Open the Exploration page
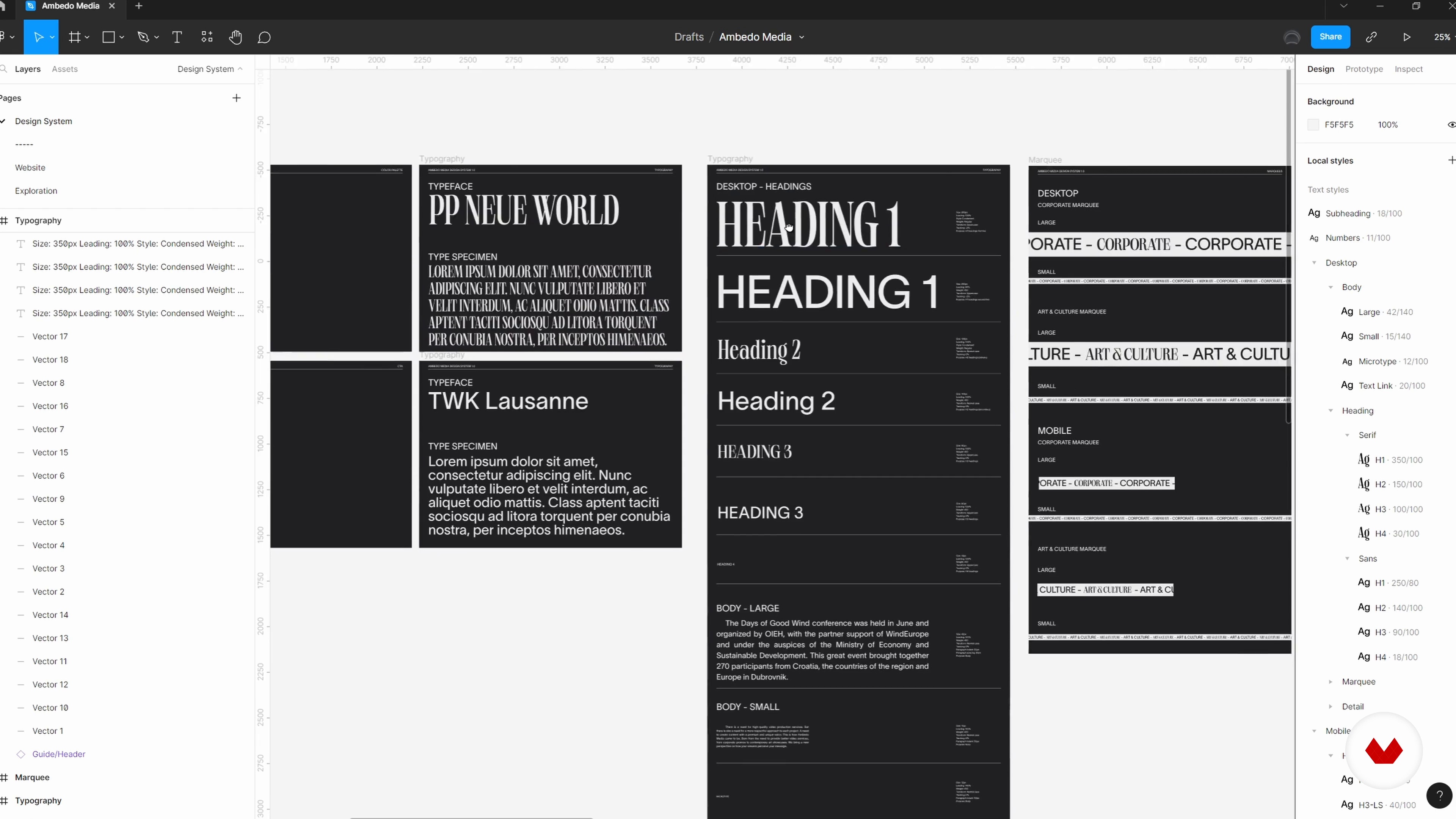The width and height of the screenshot is (1456, 819). pos(36,191)
